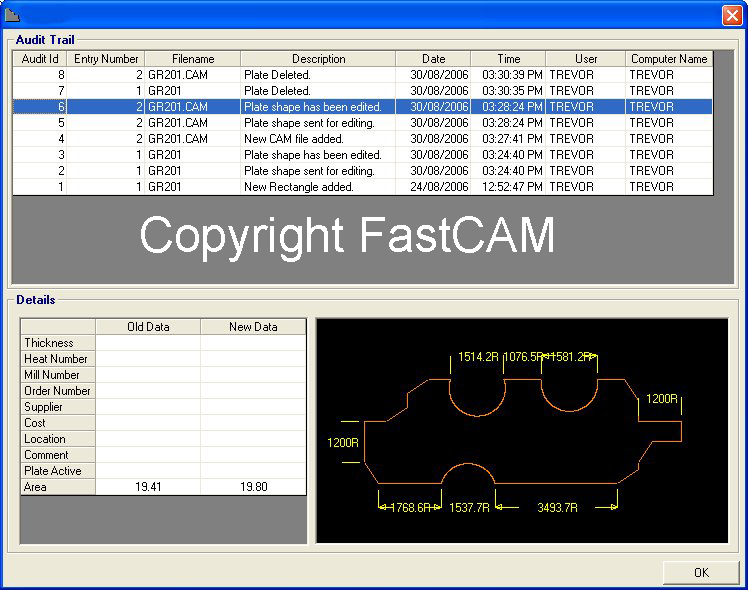Screen dimensions: 748x590
Task: Click the Date column header
Action: 433,59
